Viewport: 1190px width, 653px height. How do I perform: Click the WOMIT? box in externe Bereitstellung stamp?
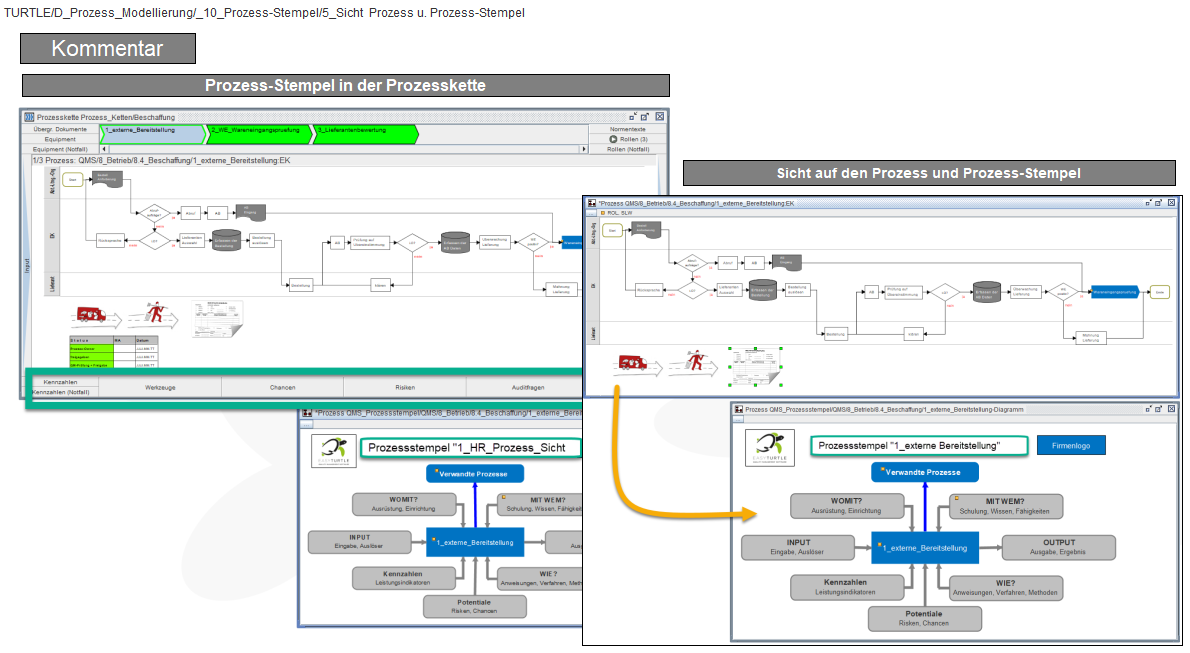(847, 506)
